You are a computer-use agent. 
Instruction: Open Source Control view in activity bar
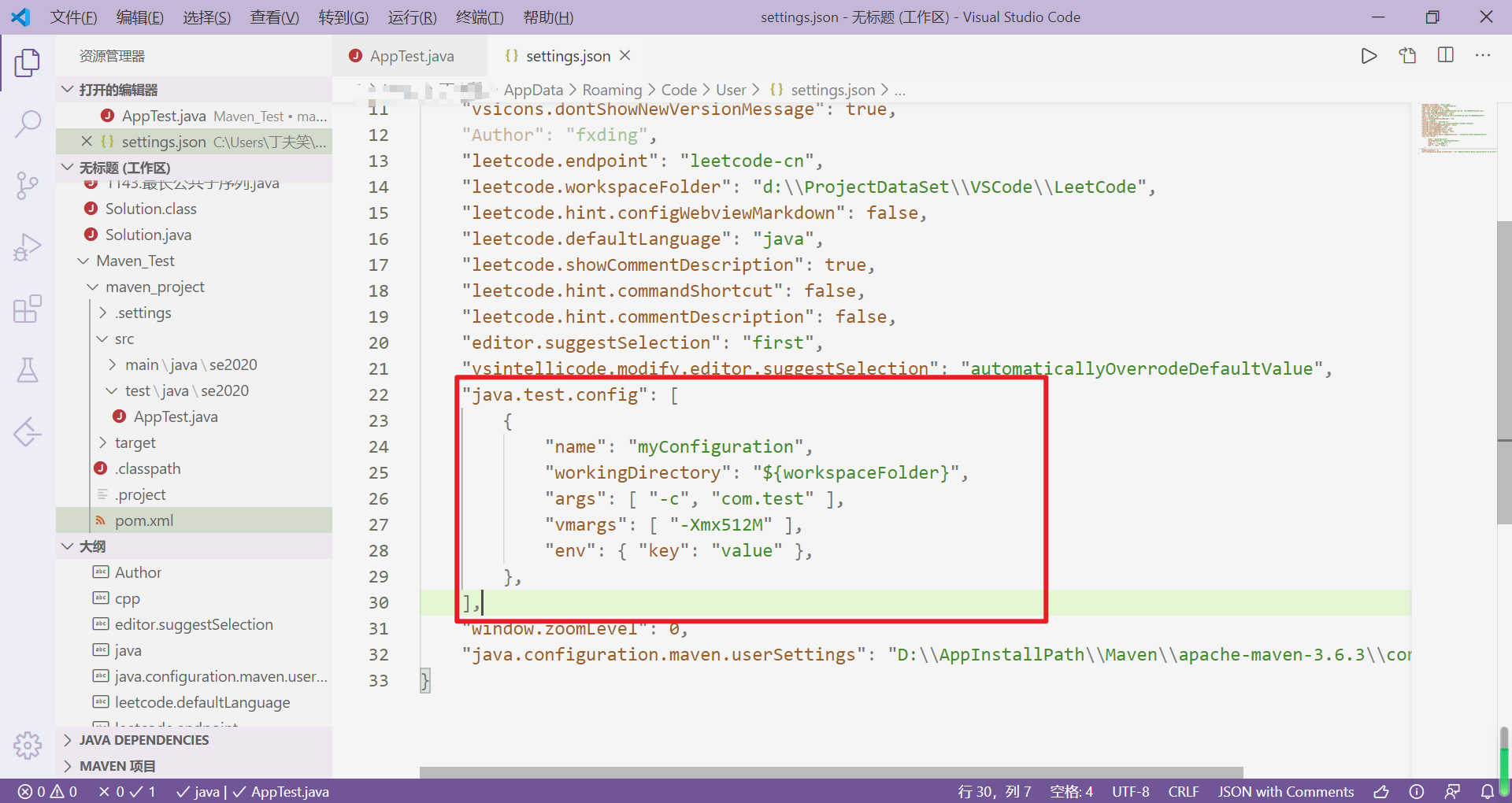28,186
